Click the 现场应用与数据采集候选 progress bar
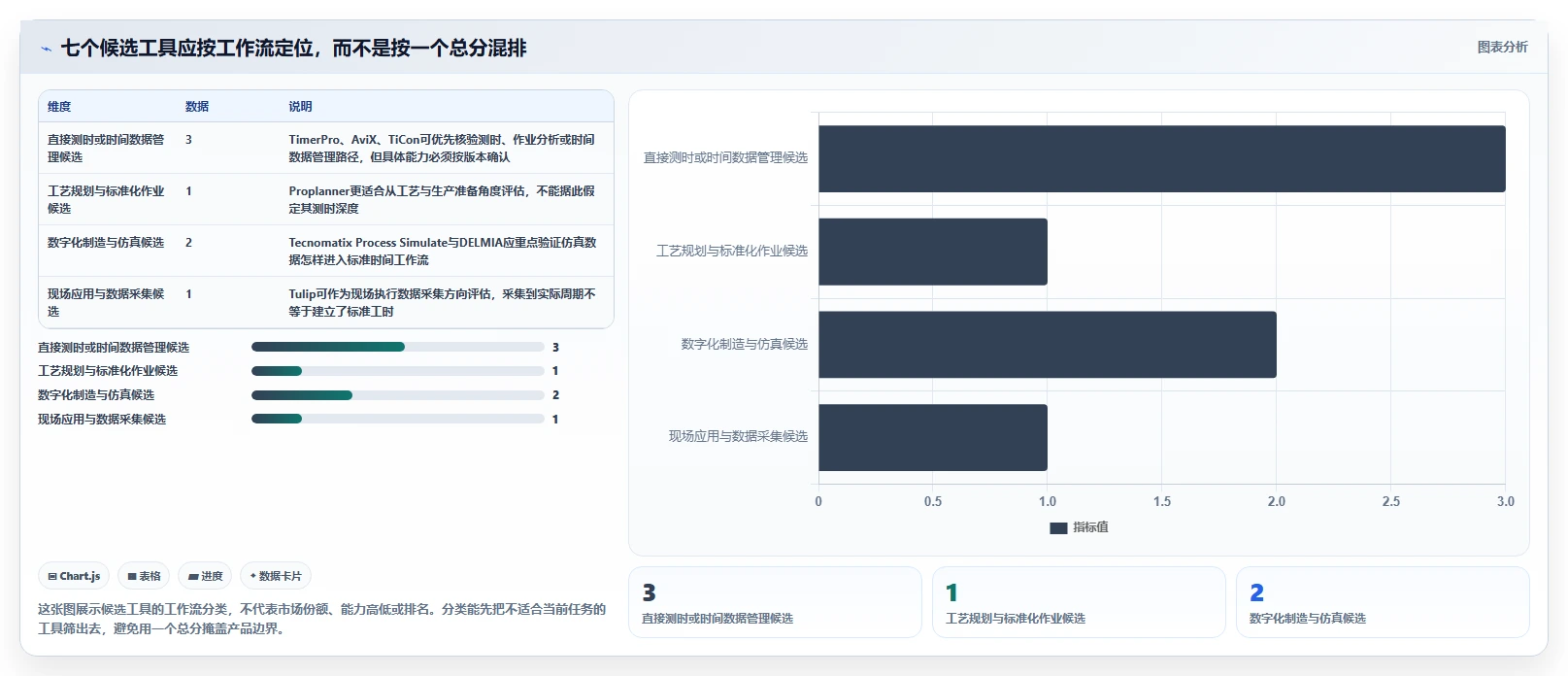This screenshot has width=1568, height=676. click(x=398, y=420)
